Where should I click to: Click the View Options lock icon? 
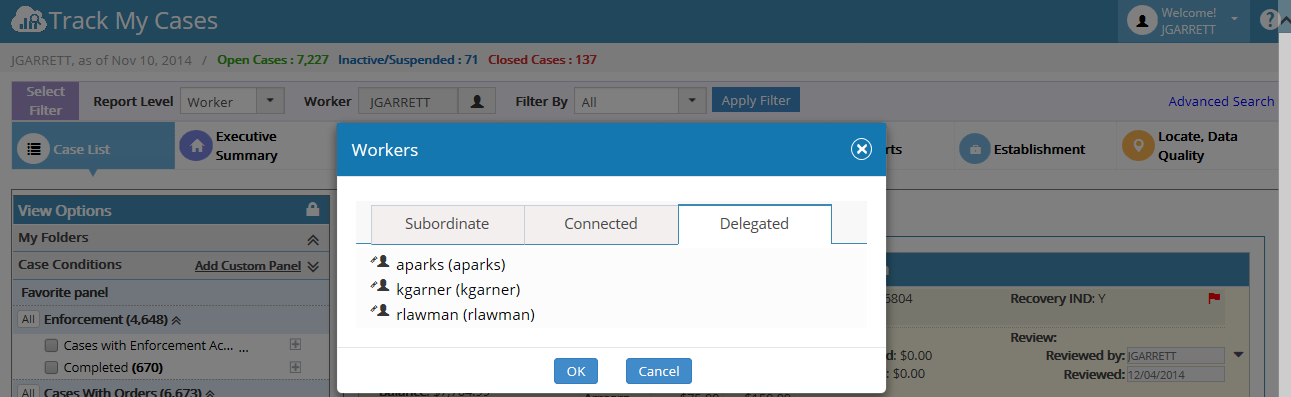(312, 210)
